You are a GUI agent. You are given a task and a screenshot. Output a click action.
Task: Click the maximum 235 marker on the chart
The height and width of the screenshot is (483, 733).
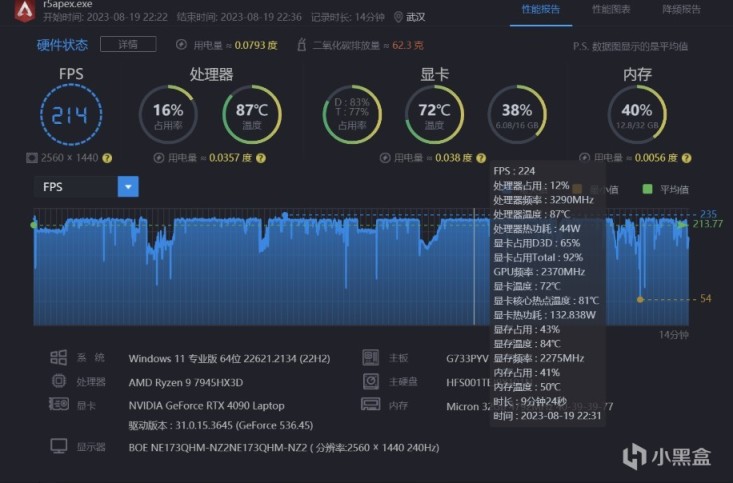click(x=285, y=215)
